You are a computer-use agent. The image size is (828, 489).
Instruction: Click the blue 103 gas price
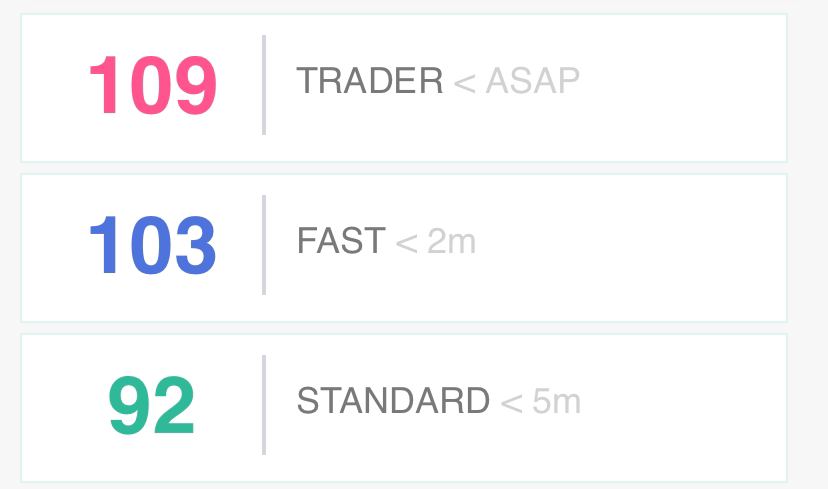point(153,245)
